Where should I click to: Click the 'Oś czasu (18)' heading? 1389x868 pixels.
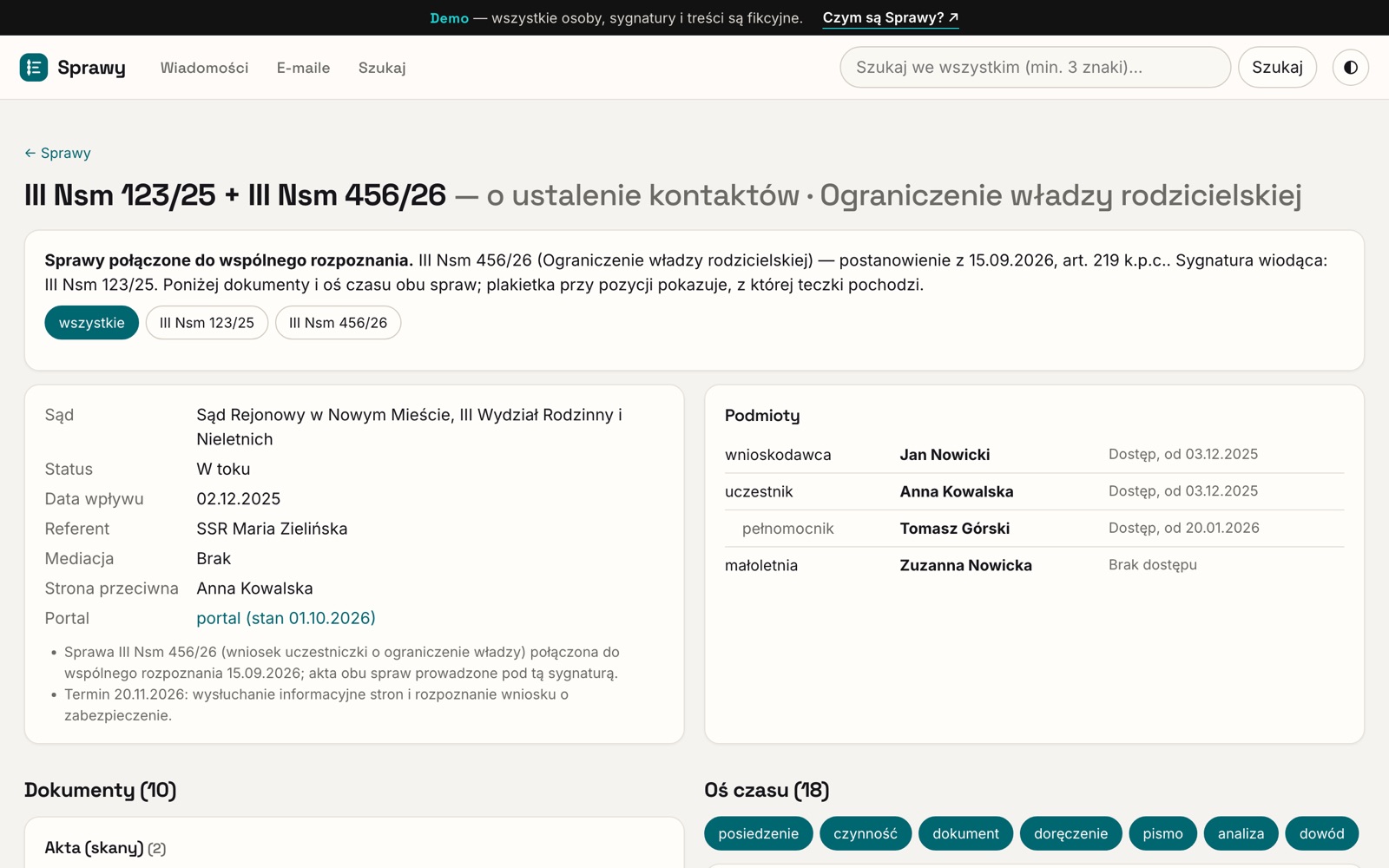point(767,790)
